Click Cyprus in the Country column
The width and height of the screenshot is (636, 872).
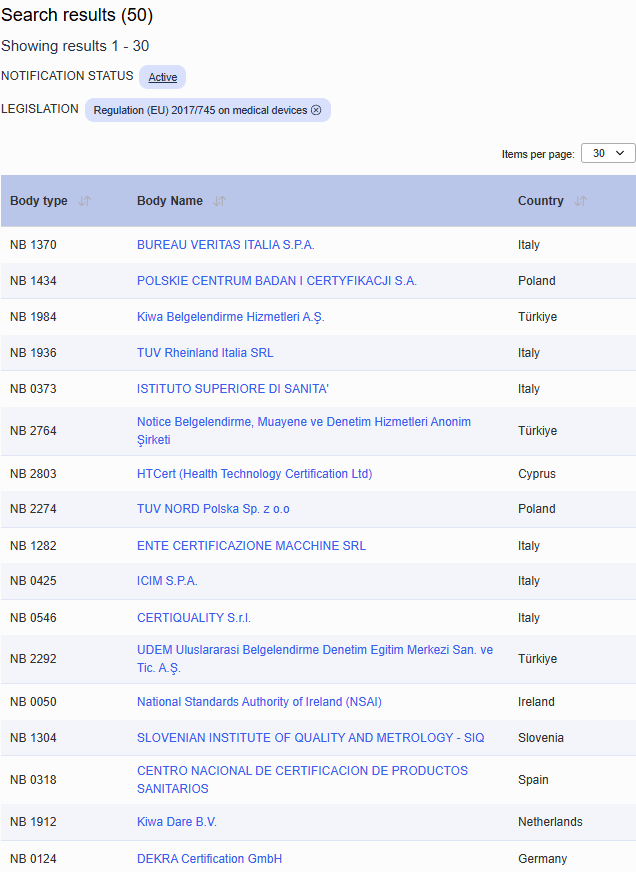pos(537,474)
